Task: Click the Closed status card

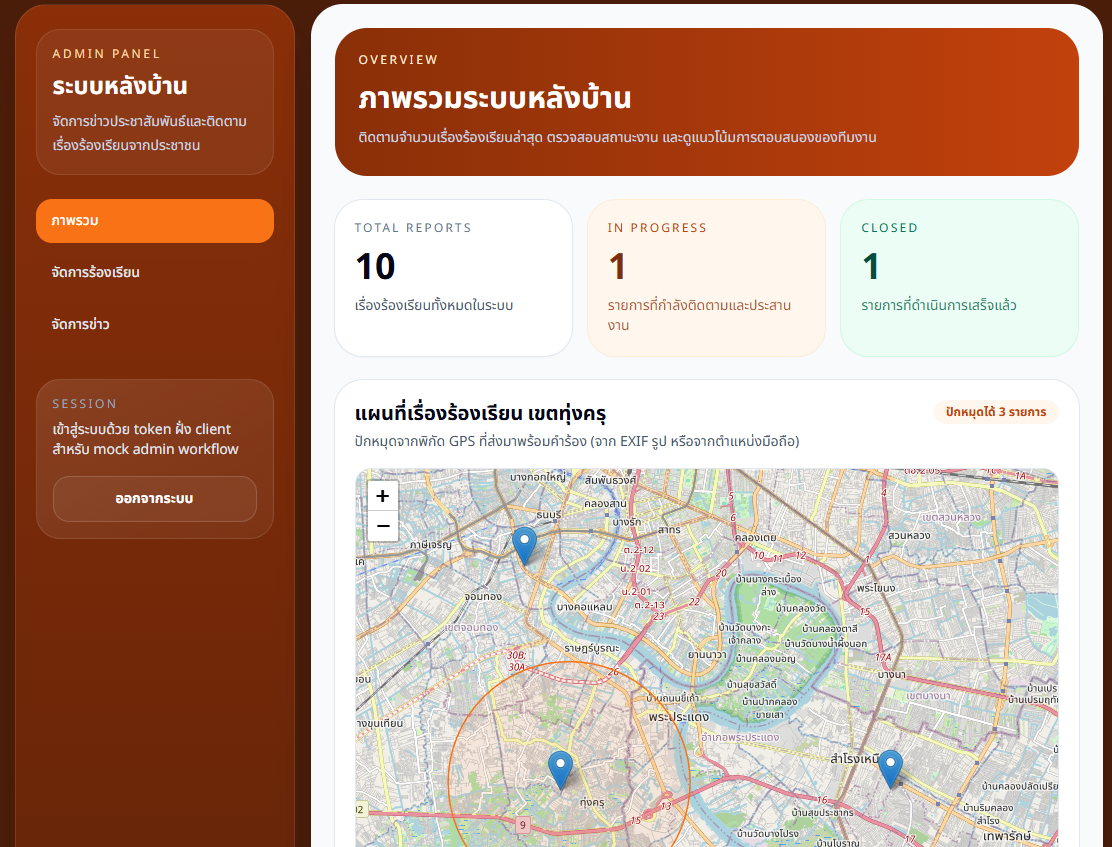Action: pos(960,278)
